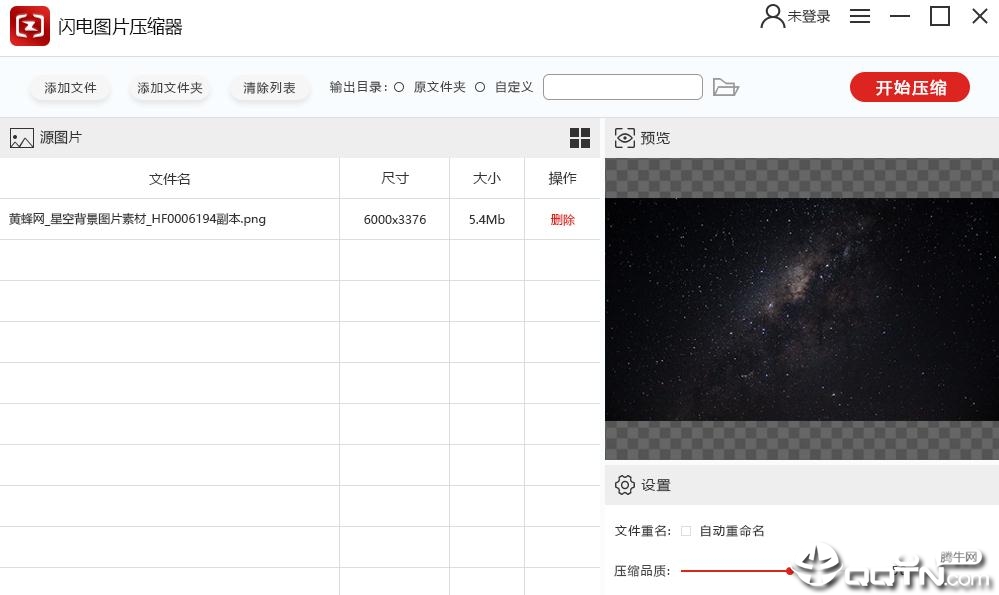Switch to grid thumbnail view icon
999x595 pixels.
coord(580,138)
